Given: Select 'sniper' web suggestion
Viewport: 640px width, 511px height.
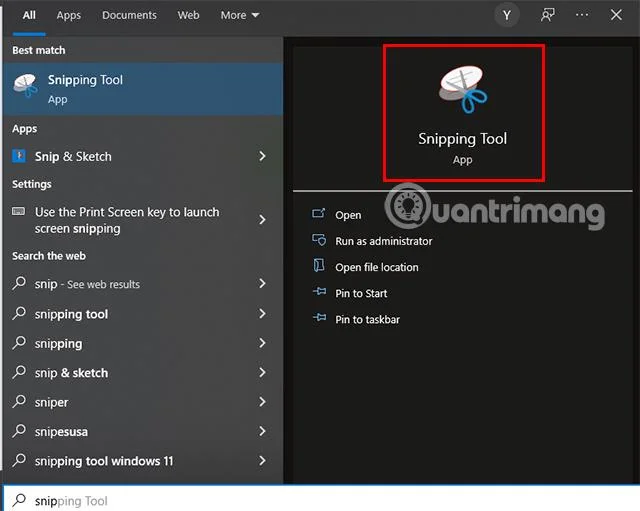Looking at the screenshot, I should point(143,402).
